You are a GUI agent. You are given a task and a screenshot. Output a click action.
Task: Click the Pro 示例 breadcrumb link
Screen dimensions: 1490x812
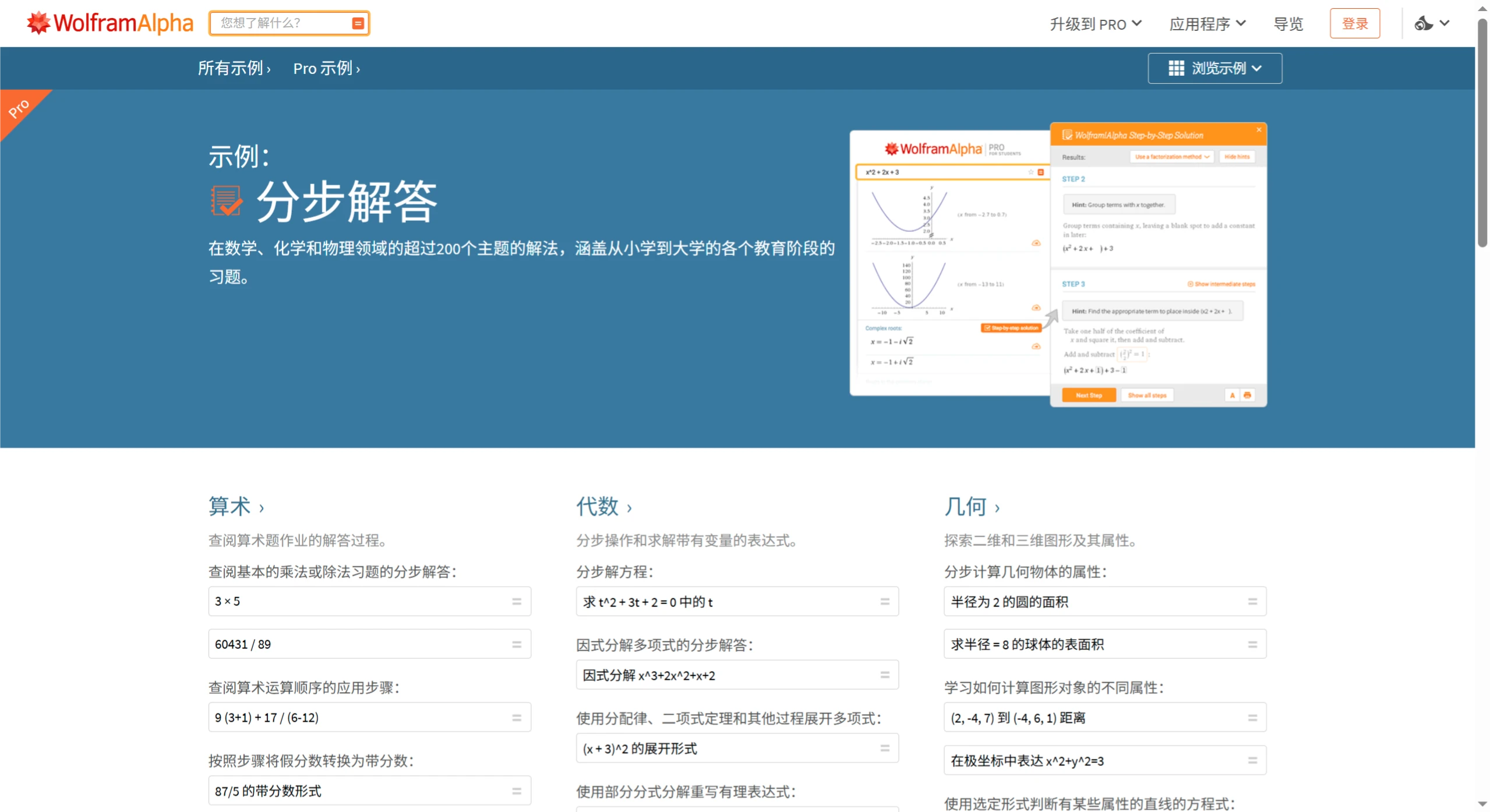[x=327, y=68]
